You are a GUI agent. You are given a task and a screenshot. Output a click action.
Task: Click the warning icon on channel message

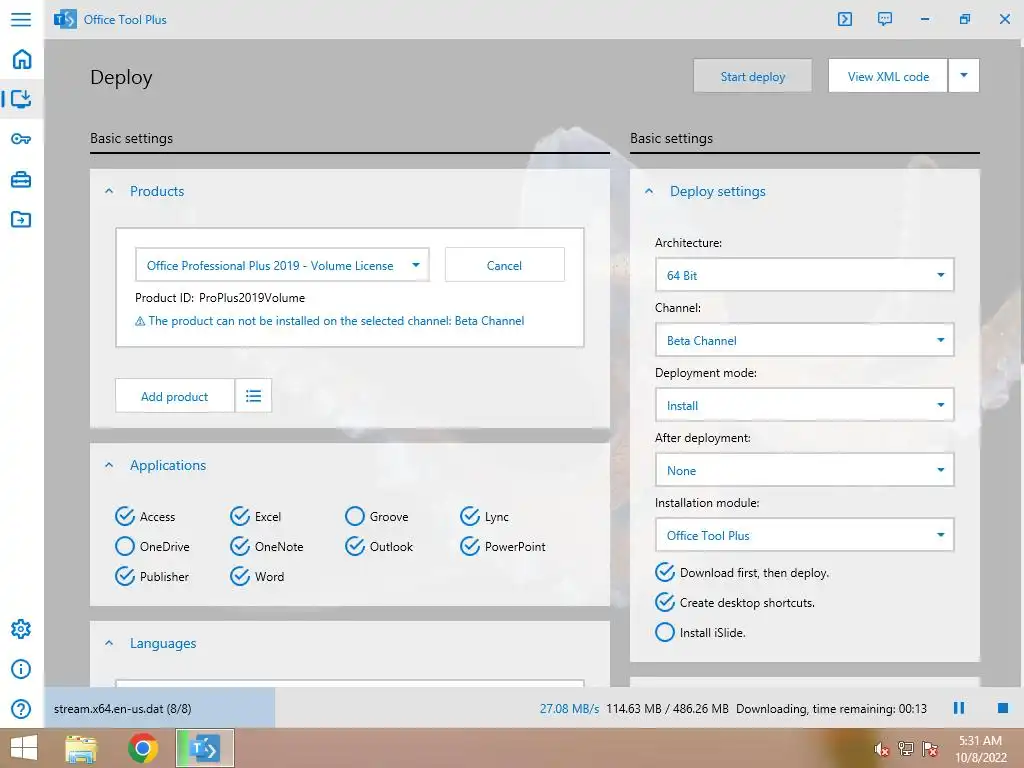[140, 321]
